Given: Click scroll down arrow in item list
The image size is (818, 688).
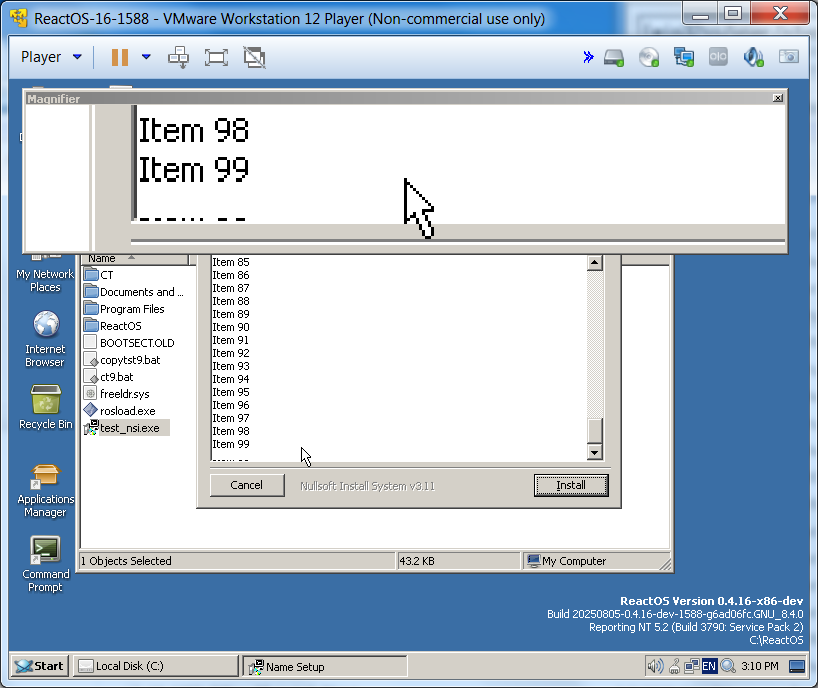Looking at the screenshot, I should coord(594,452).
